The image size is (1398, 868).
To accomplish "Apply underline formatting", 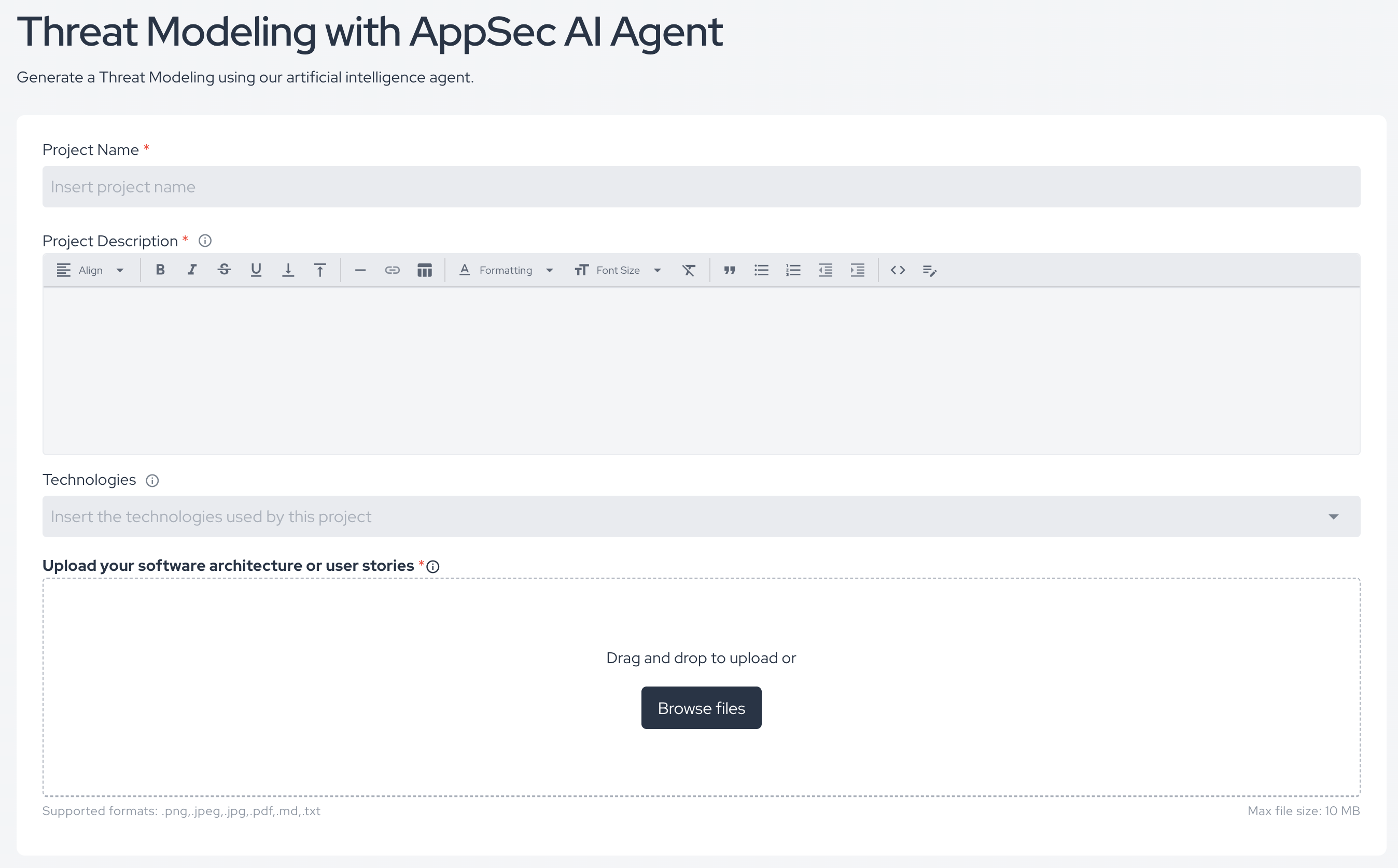I will pyautogui.click(x=256, y=270).
